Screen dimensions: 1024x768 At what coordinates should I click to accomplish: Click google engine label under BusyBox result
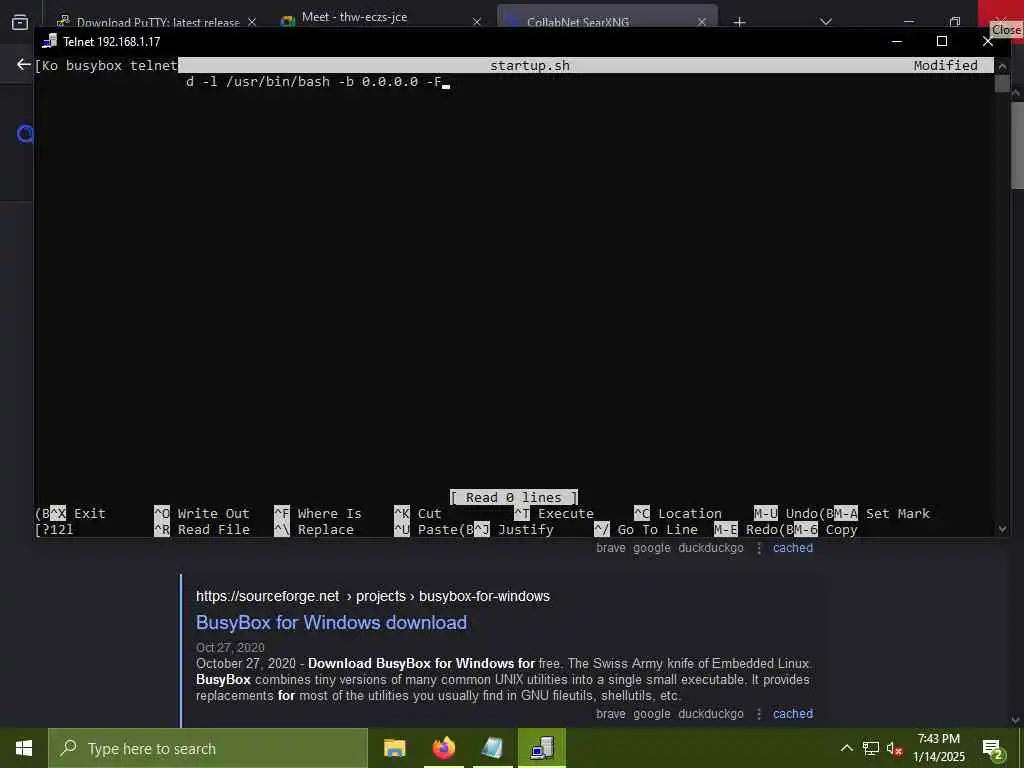pyautogui.click(x=652, y=714)
